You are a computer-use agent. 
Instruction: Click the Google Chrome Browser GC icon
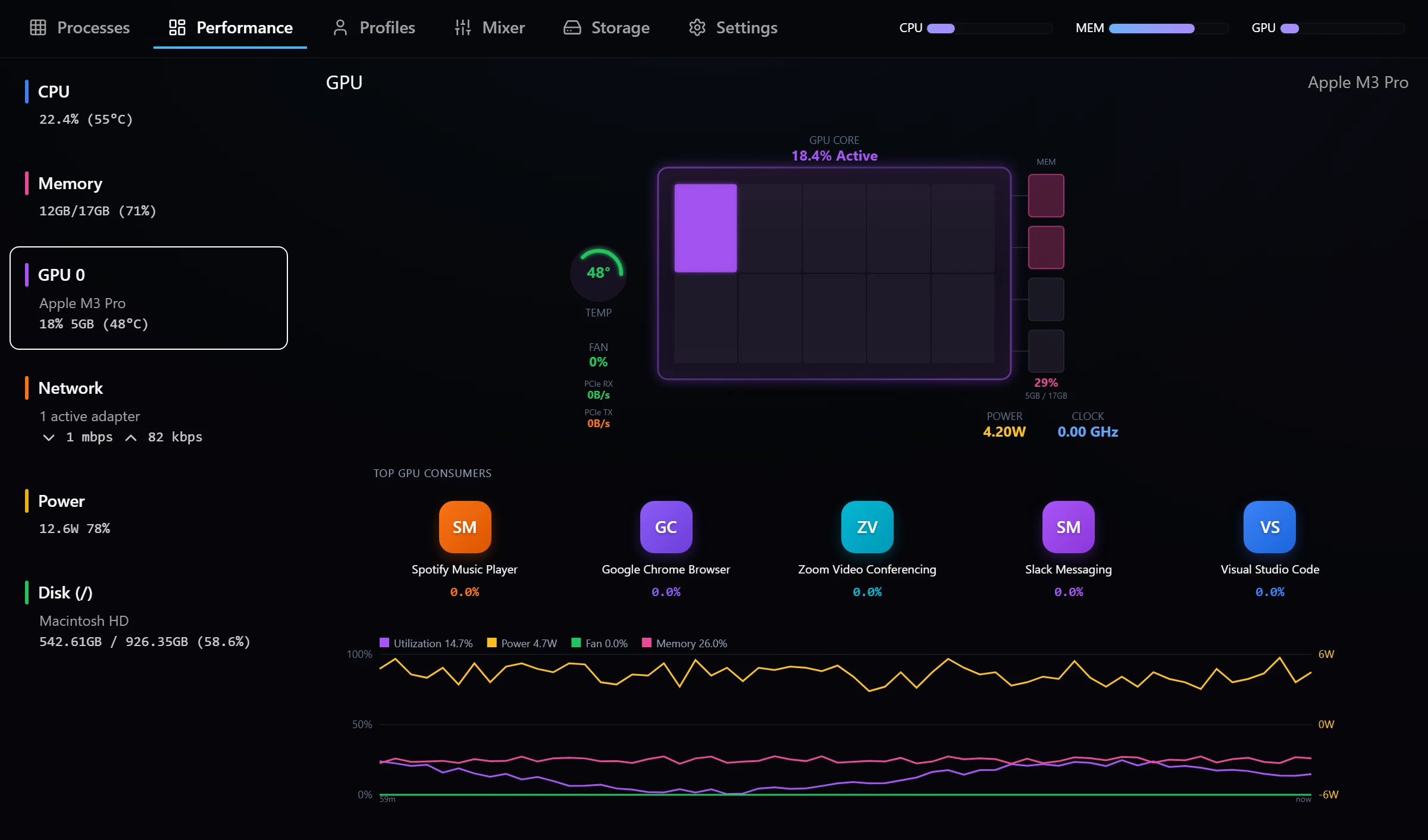coord(666,527)
